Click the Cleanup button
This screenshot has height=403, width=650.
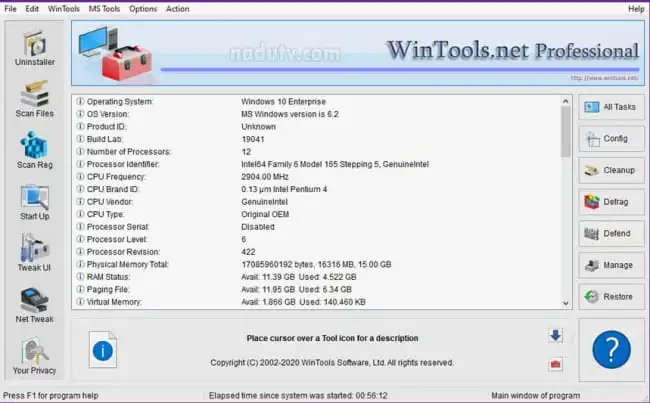click(x=611, y=170)
